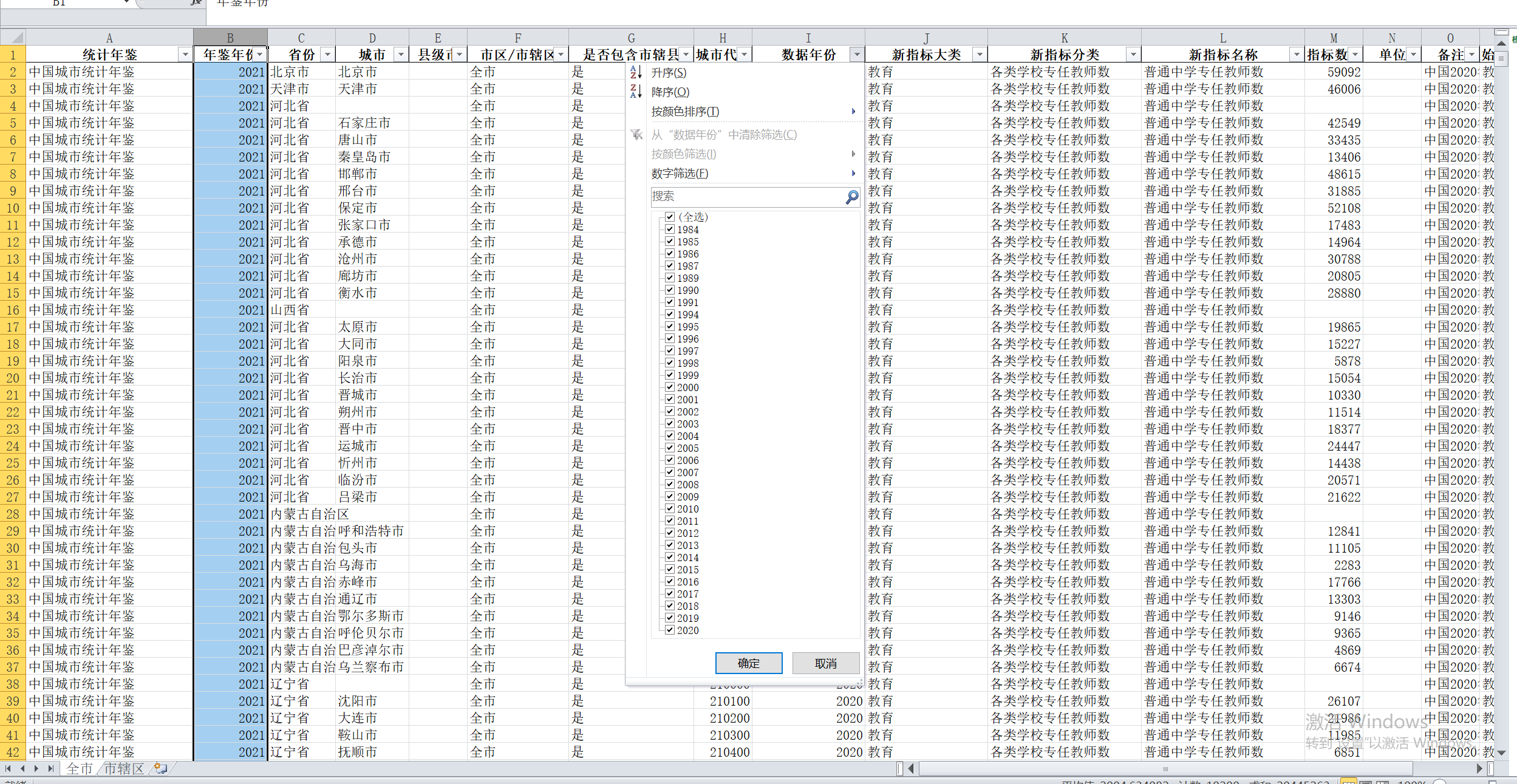This screenshot has width=1517, height=784.
Task: Uncheck the (全选) select all checkbox
Action: [x=670, y=217]
